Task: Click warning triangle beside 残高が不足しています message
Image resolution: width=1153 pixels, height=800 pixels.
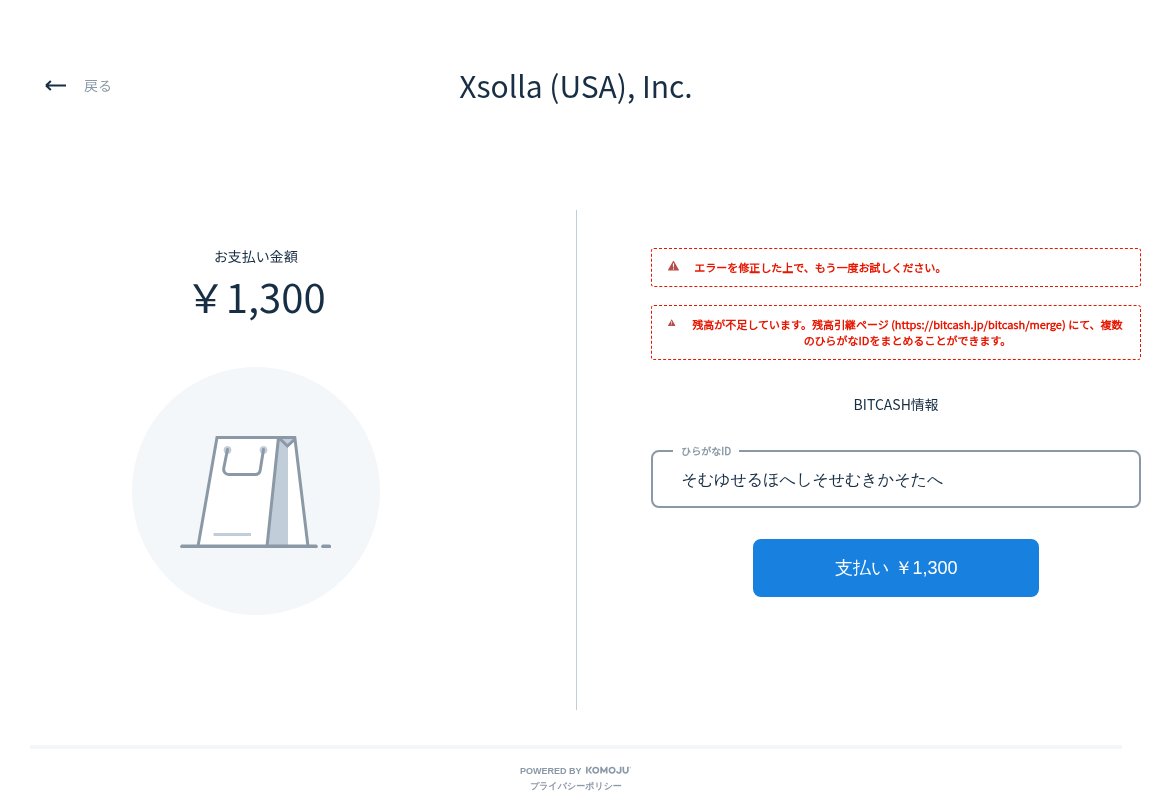Action: [x=672, y=324]
